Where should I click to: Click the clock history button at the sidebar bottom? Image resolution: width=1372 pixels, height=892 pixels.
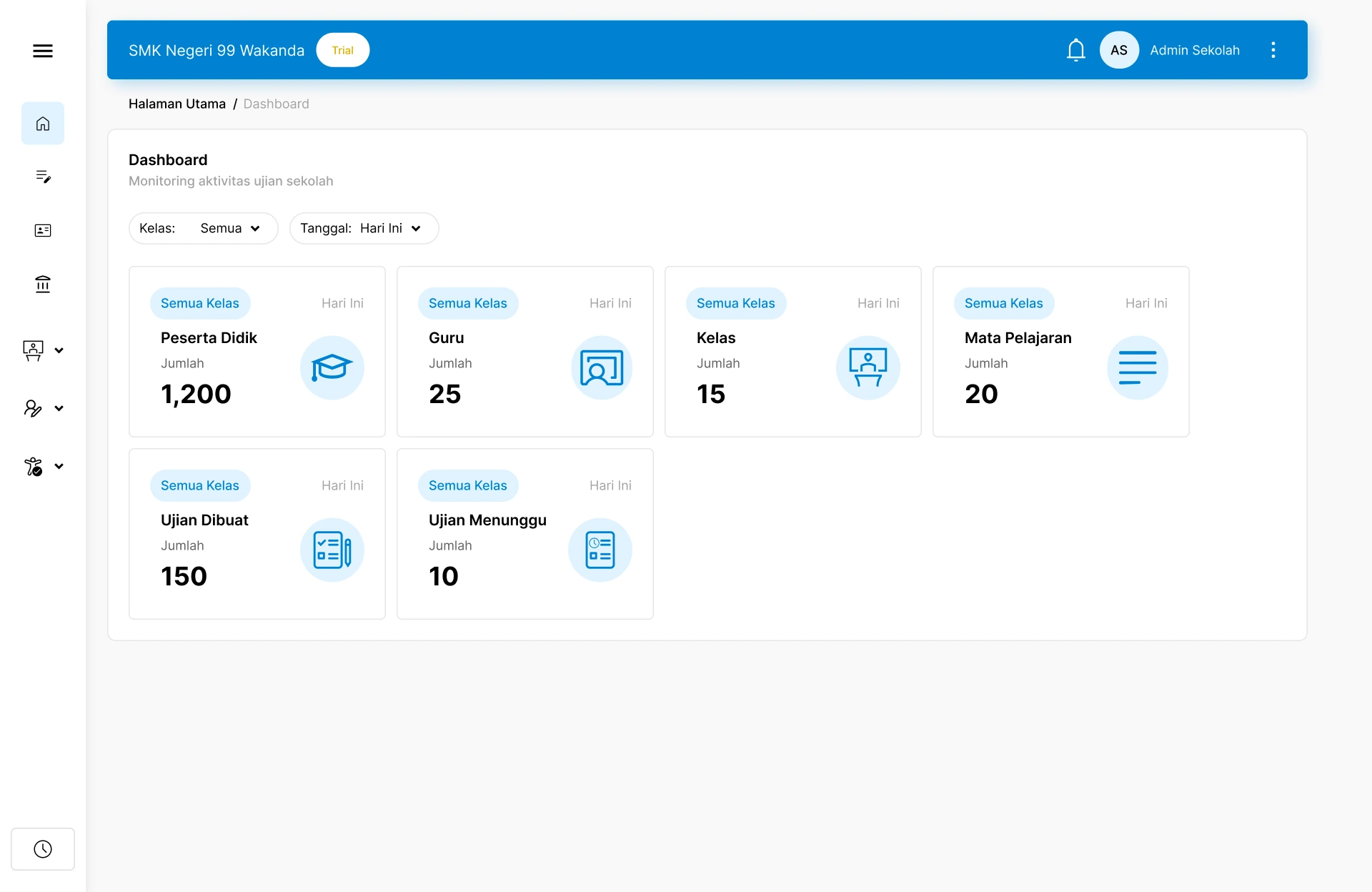tap(43, 849)
